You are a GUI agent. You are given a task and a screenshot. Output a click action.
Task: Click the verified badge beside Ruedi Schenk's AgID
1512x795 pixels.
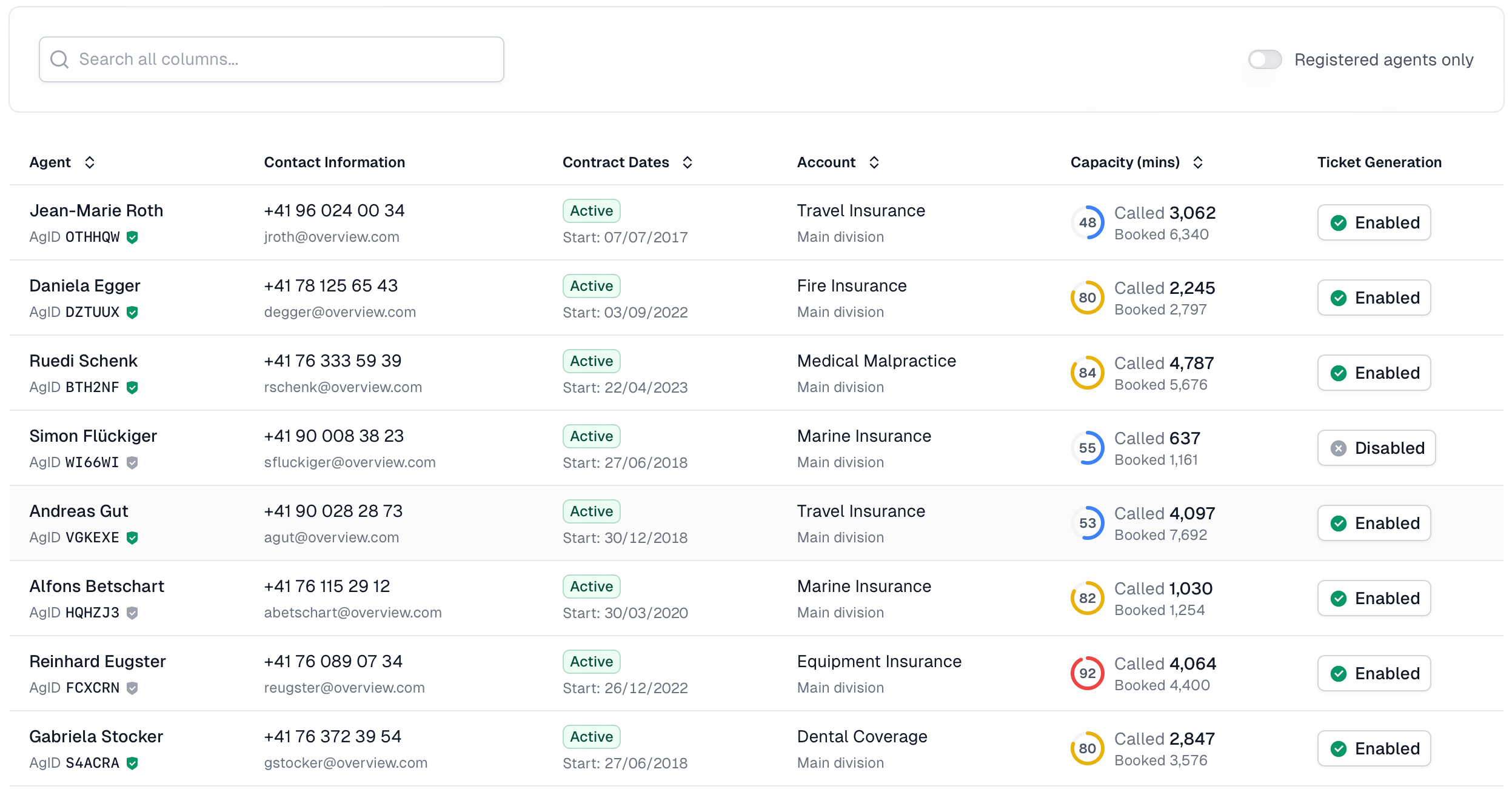(x=133, y=387)
